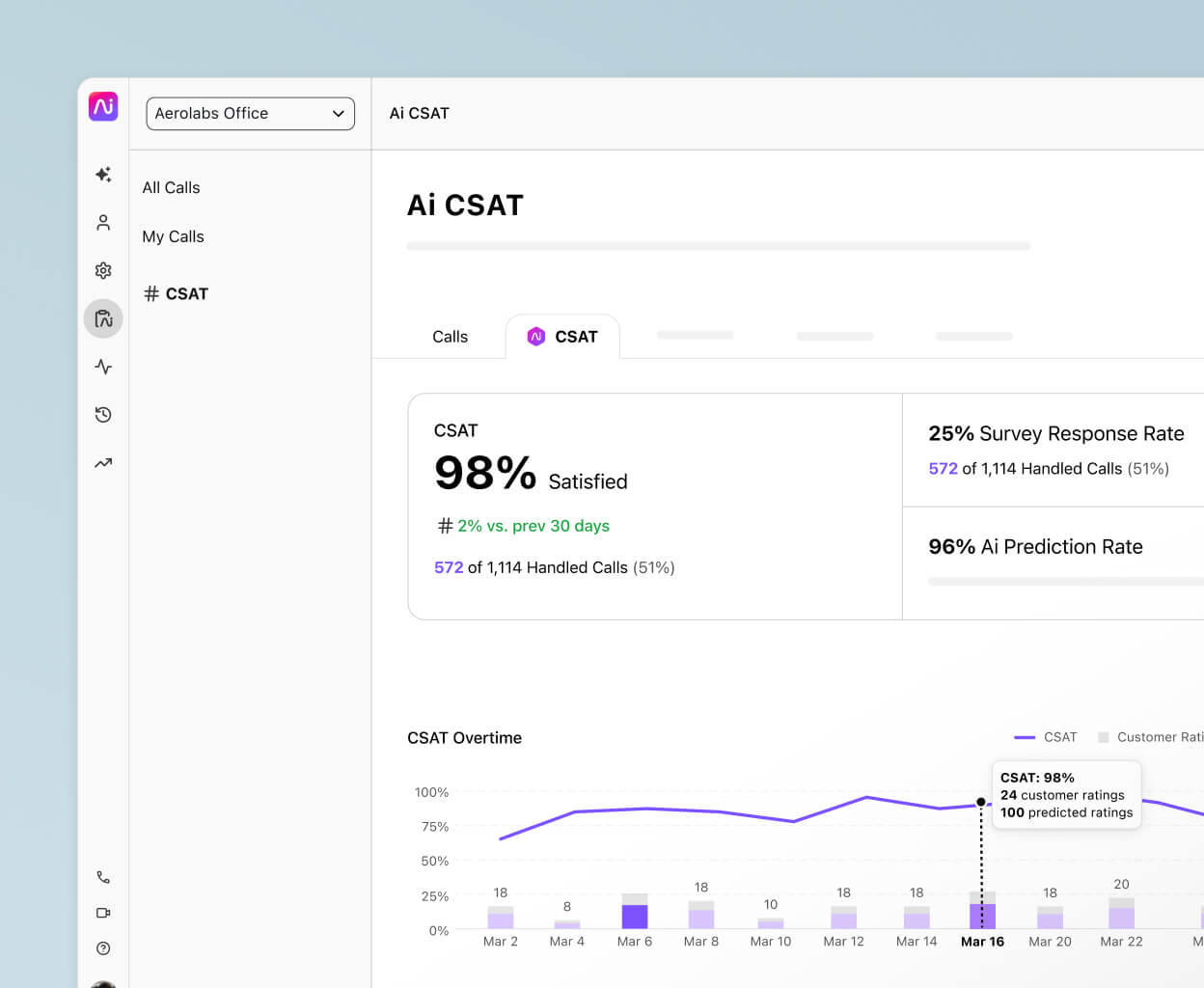
Task: Click the highlighted Ai clipboard sidebar icon
Action: pos(103,318)
